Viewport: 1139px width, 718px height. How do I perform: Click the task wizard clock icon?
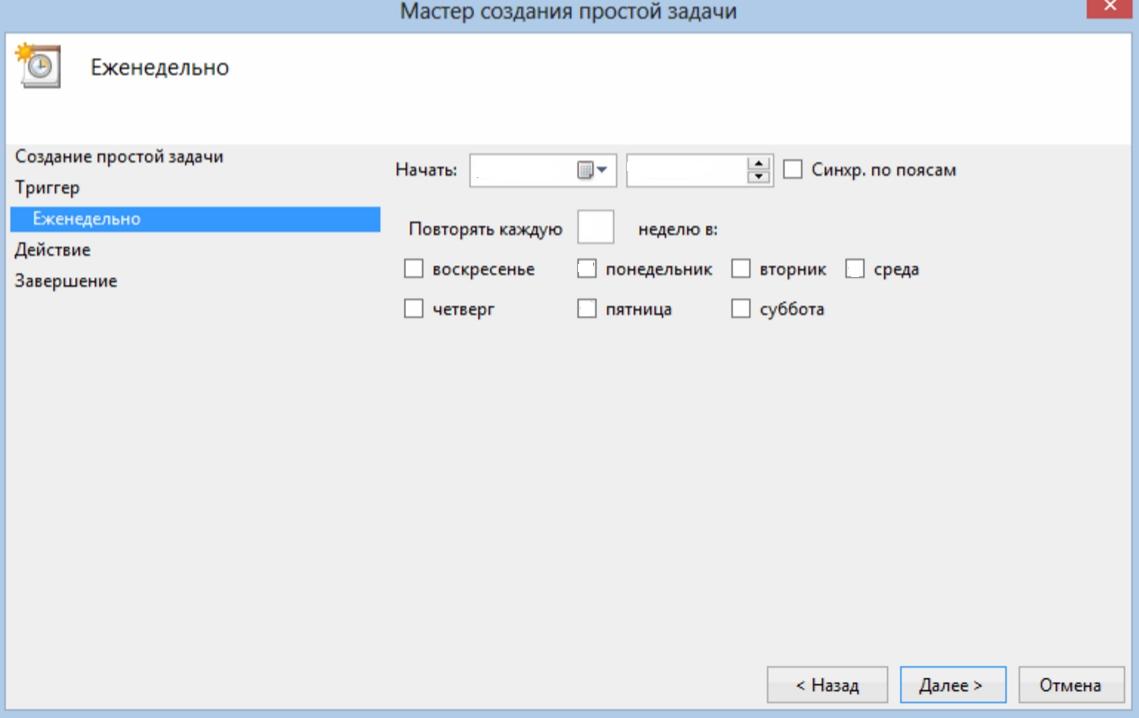tap(38, 65)
